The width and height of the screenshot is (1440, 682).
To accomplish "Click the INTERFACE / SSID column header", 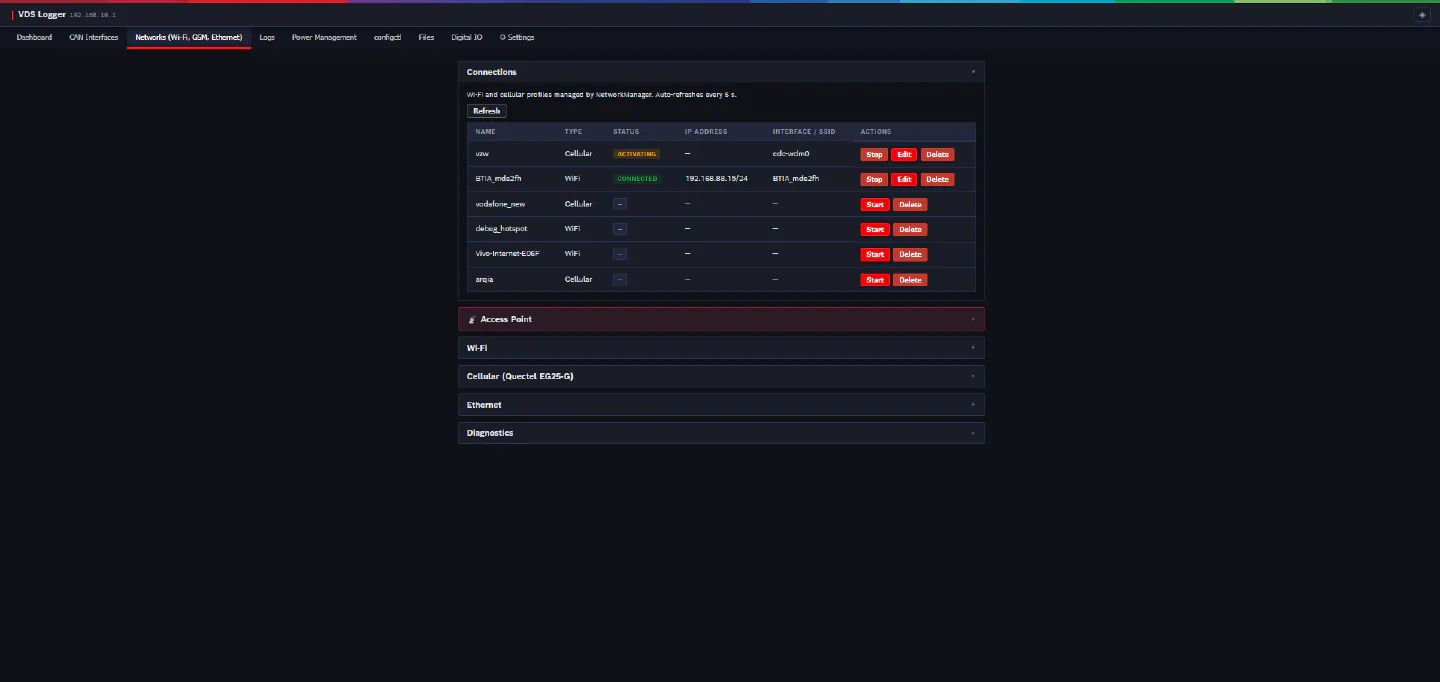I will [x=804, y=132].
